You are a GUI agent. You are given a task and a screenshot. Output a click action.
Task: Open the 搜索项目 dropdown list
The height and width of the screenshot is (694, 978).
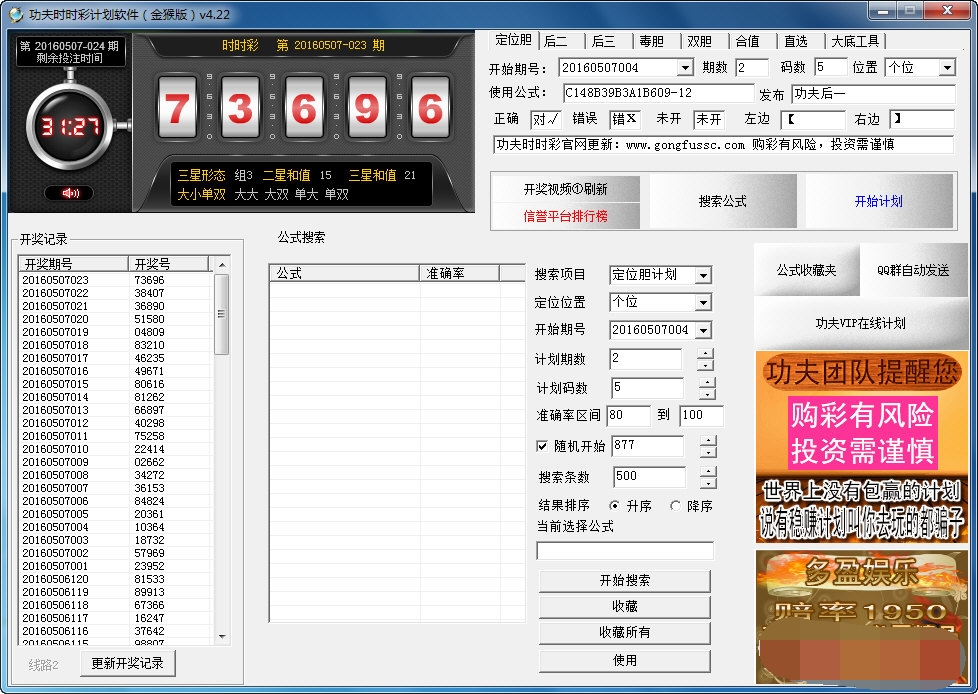(x=703, y=275)
